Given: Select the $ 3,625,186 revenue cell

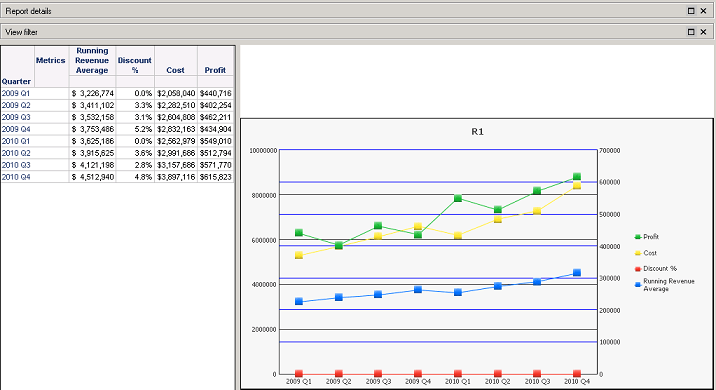Looking at the screenshot, I should tap(93, 141).
